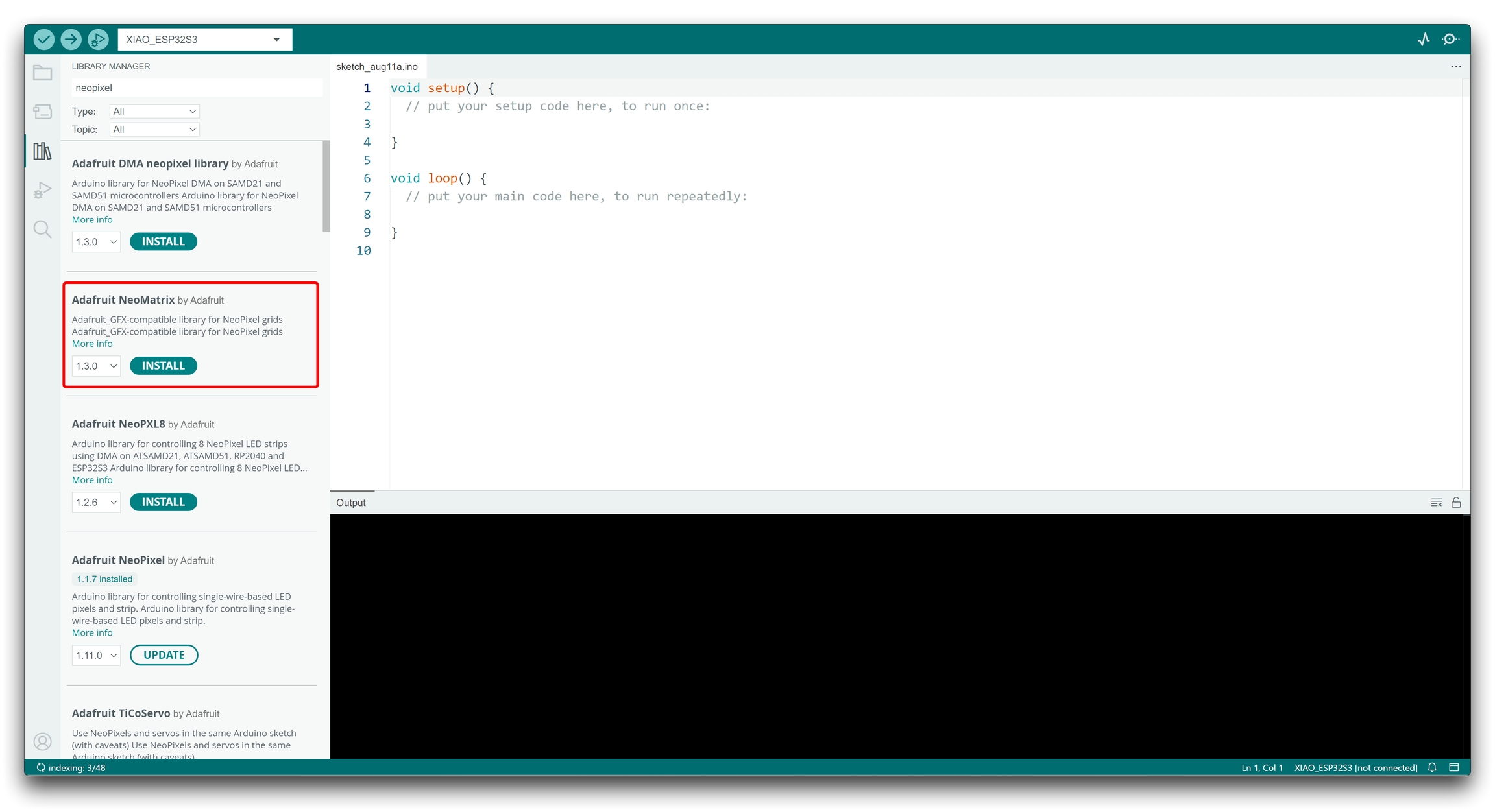Screen dimensions: 1495x812
Task: Click the account profile icon
Action: click(42, 741)
